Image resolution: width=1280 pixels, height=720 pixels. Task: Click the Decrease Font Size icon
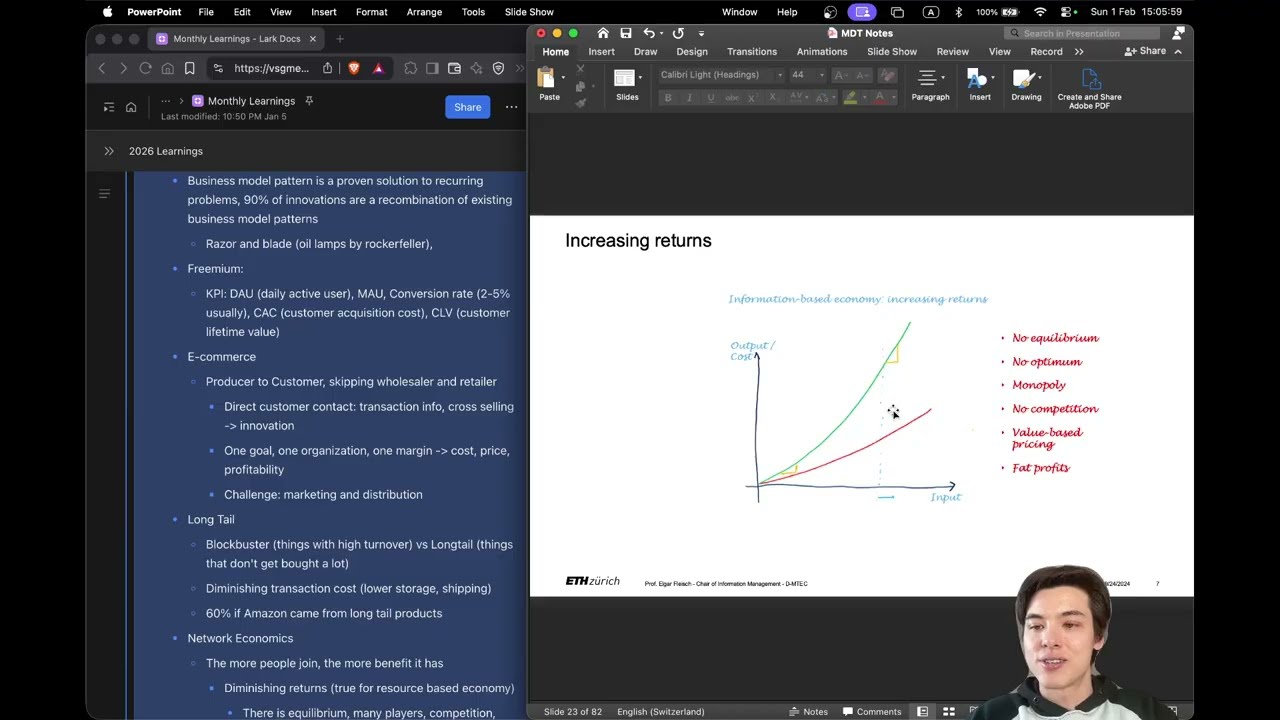(862, 75)
